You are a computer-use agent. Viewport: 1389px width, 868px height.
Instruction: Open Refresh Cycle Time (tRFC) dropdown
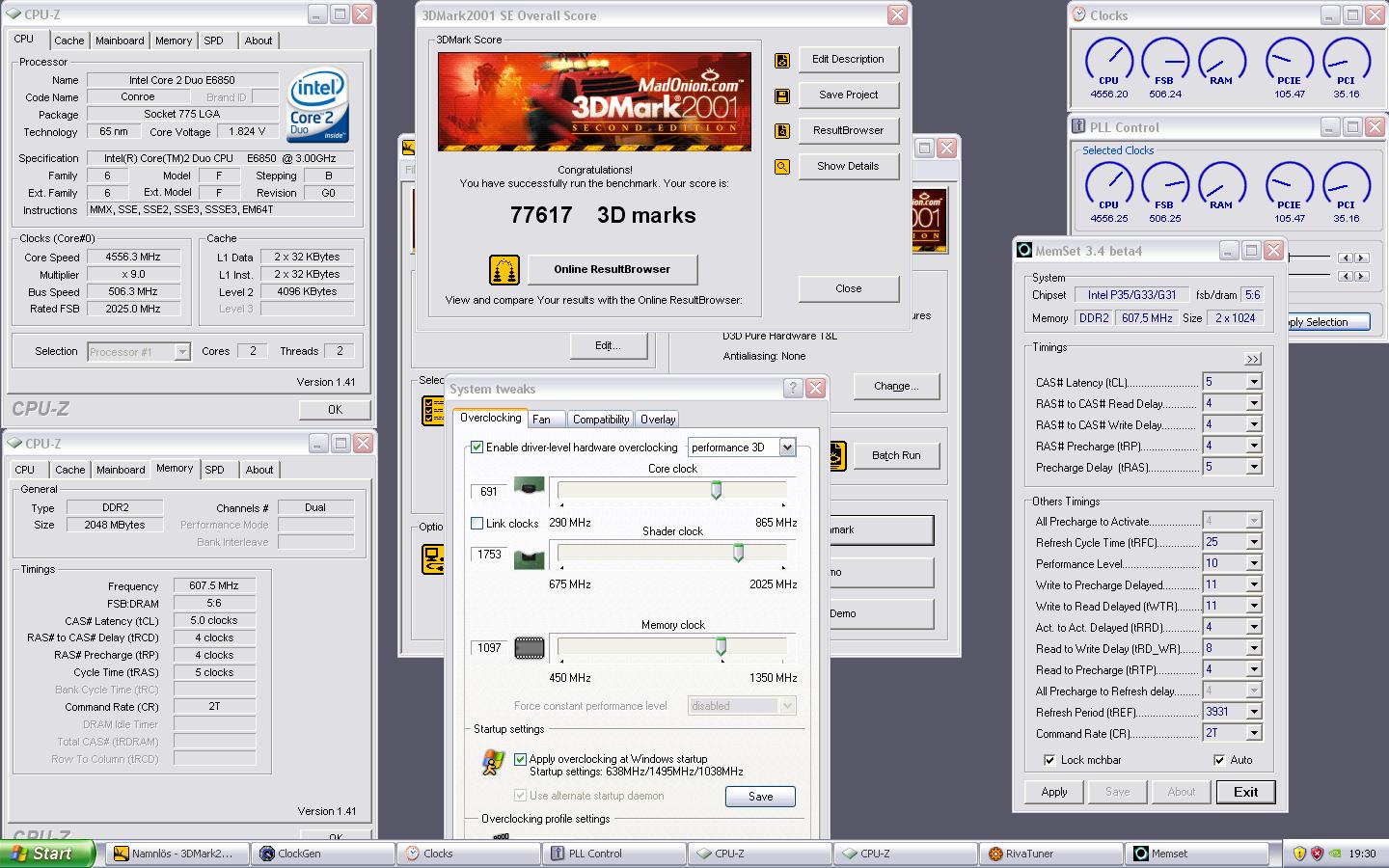[x=1254, y=542]
